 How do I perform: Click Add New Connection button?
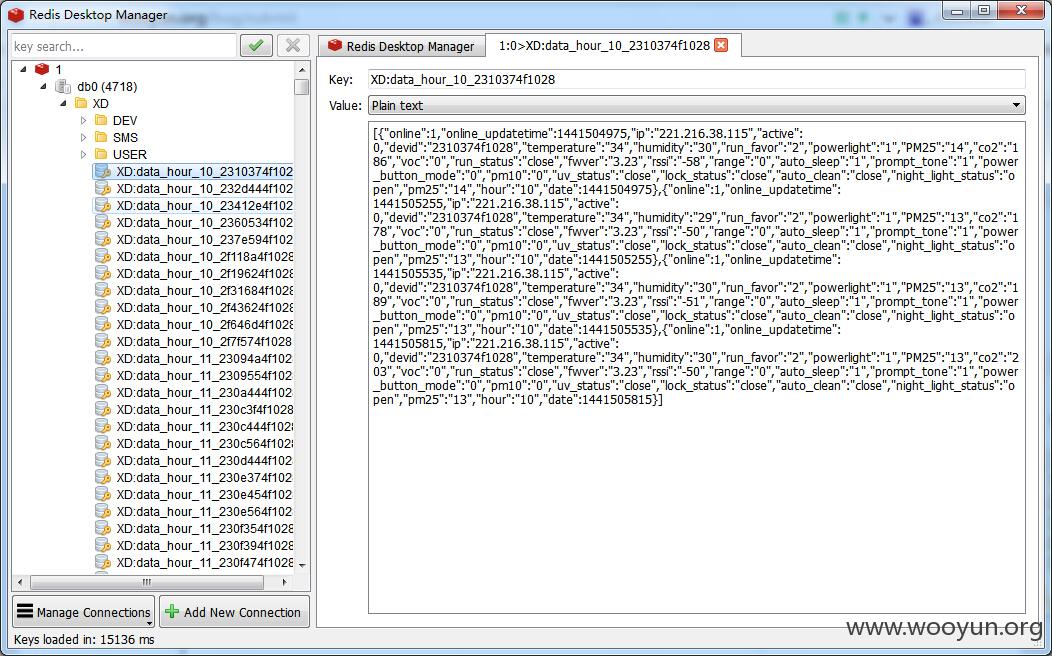coord(234,612)
